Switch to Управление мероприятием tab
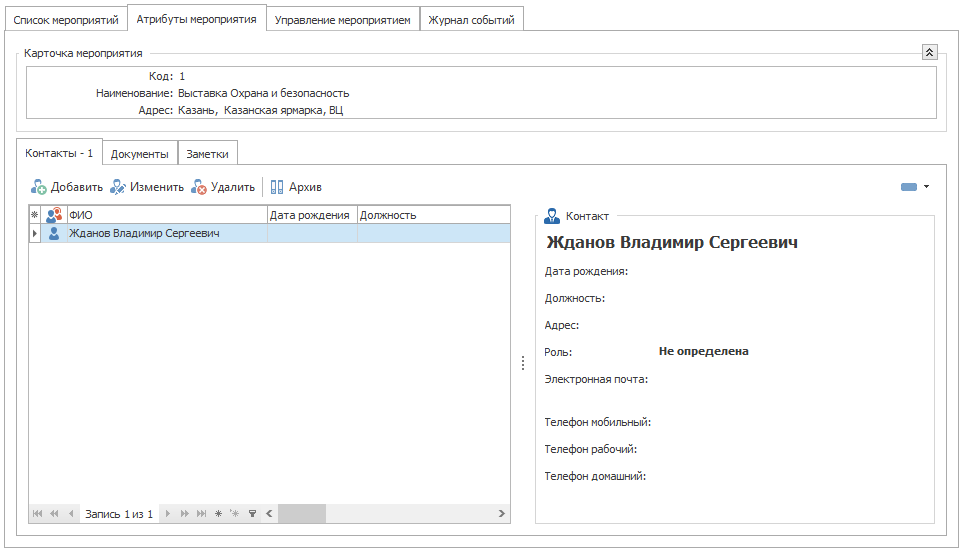 coord(342,20)
